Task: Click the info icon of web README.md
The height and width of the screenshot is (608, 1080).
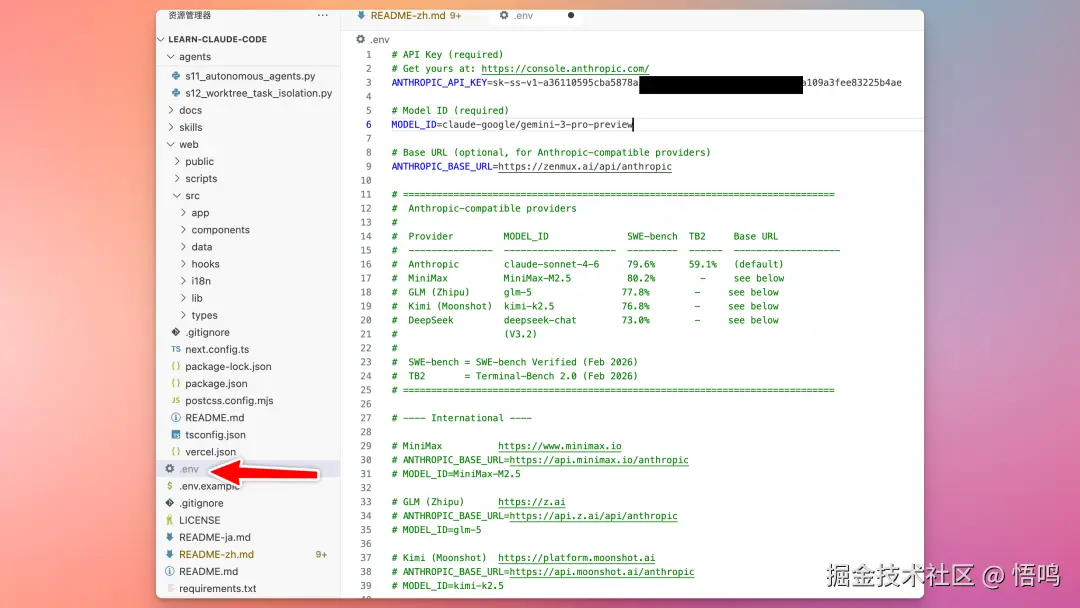Action: 176,417
